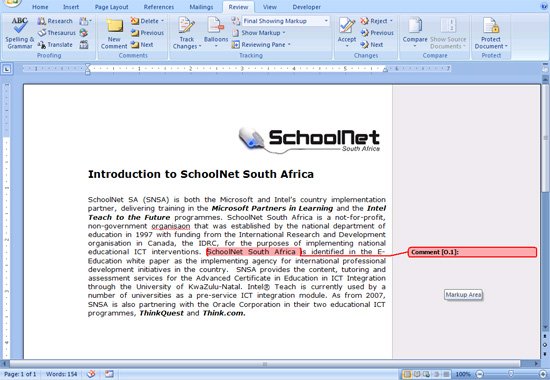Expand the Delete comment dropdown arrow
550x380 pixels.
[162, 21]
